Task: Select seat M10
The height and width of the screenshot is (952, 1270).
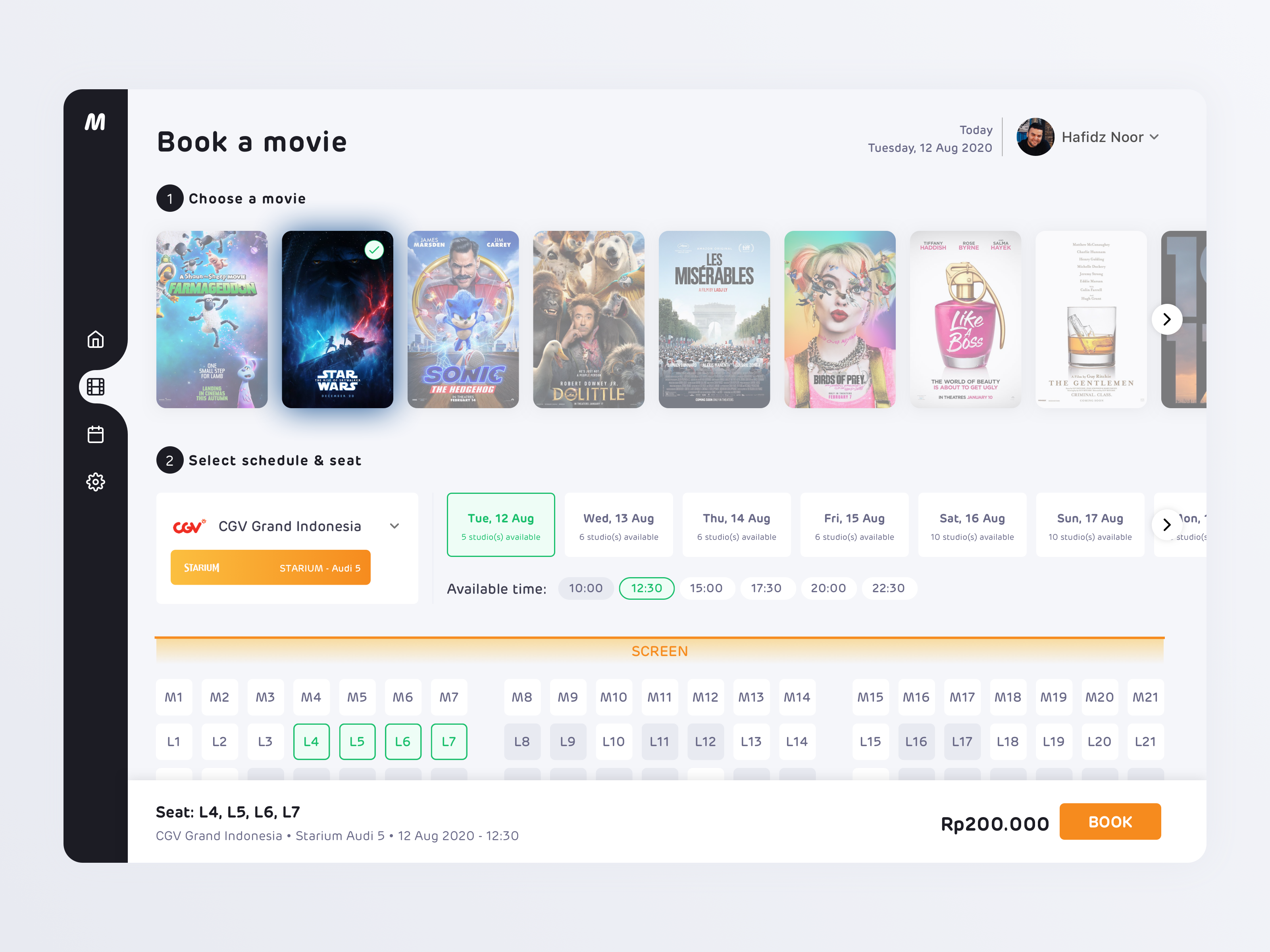Action: coord(614,697)
